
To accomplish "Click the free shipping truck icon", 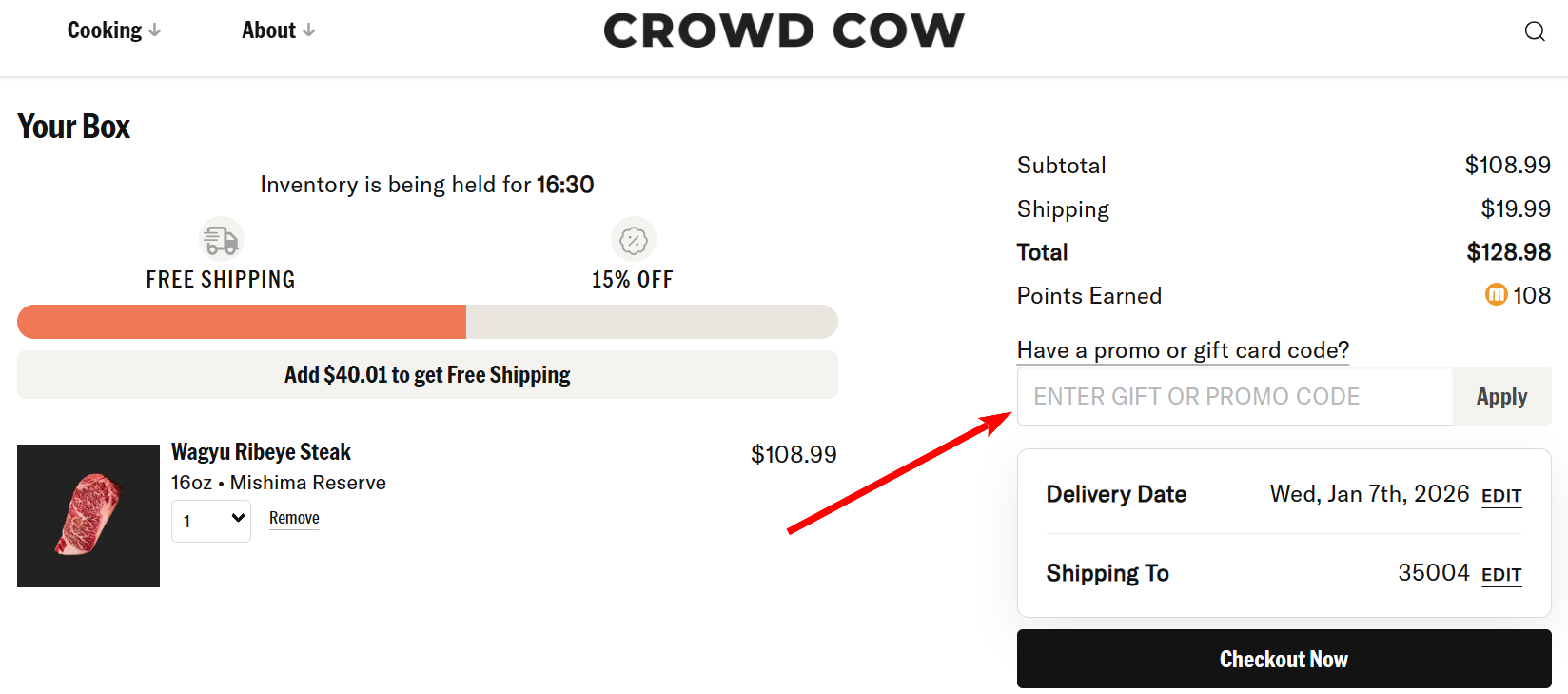I will [220, 238].
